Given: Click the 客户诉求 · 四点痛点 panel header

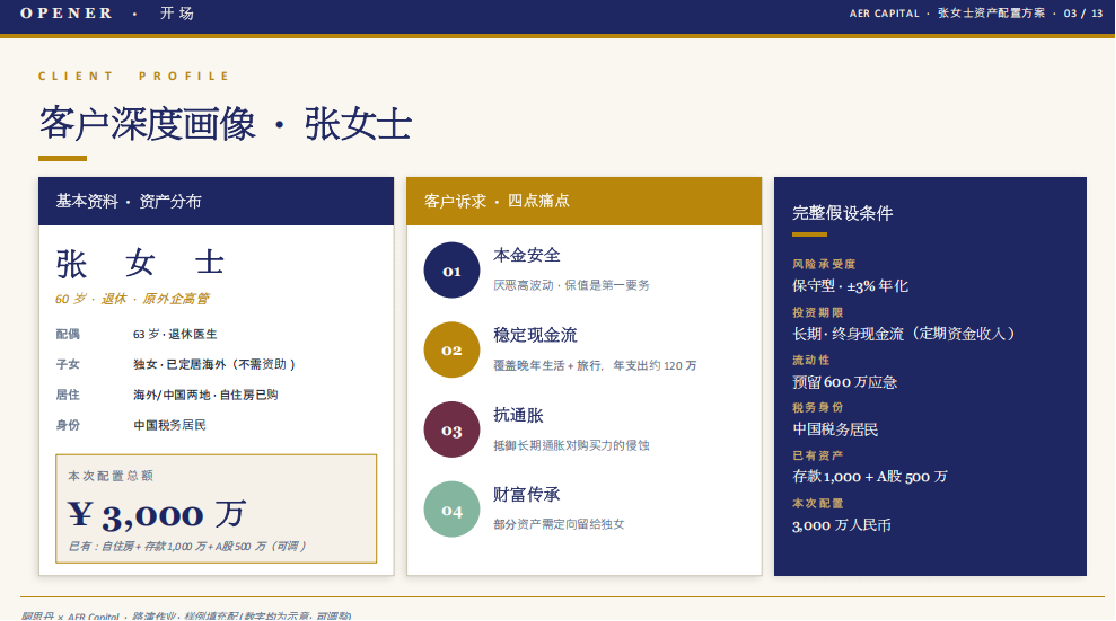Looking at the screenshot, I should [584, 201].
